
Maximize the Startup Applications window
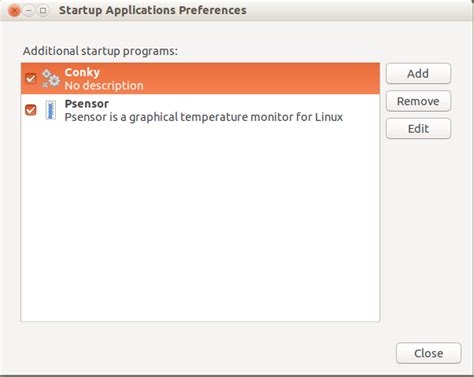click(43, 11)
